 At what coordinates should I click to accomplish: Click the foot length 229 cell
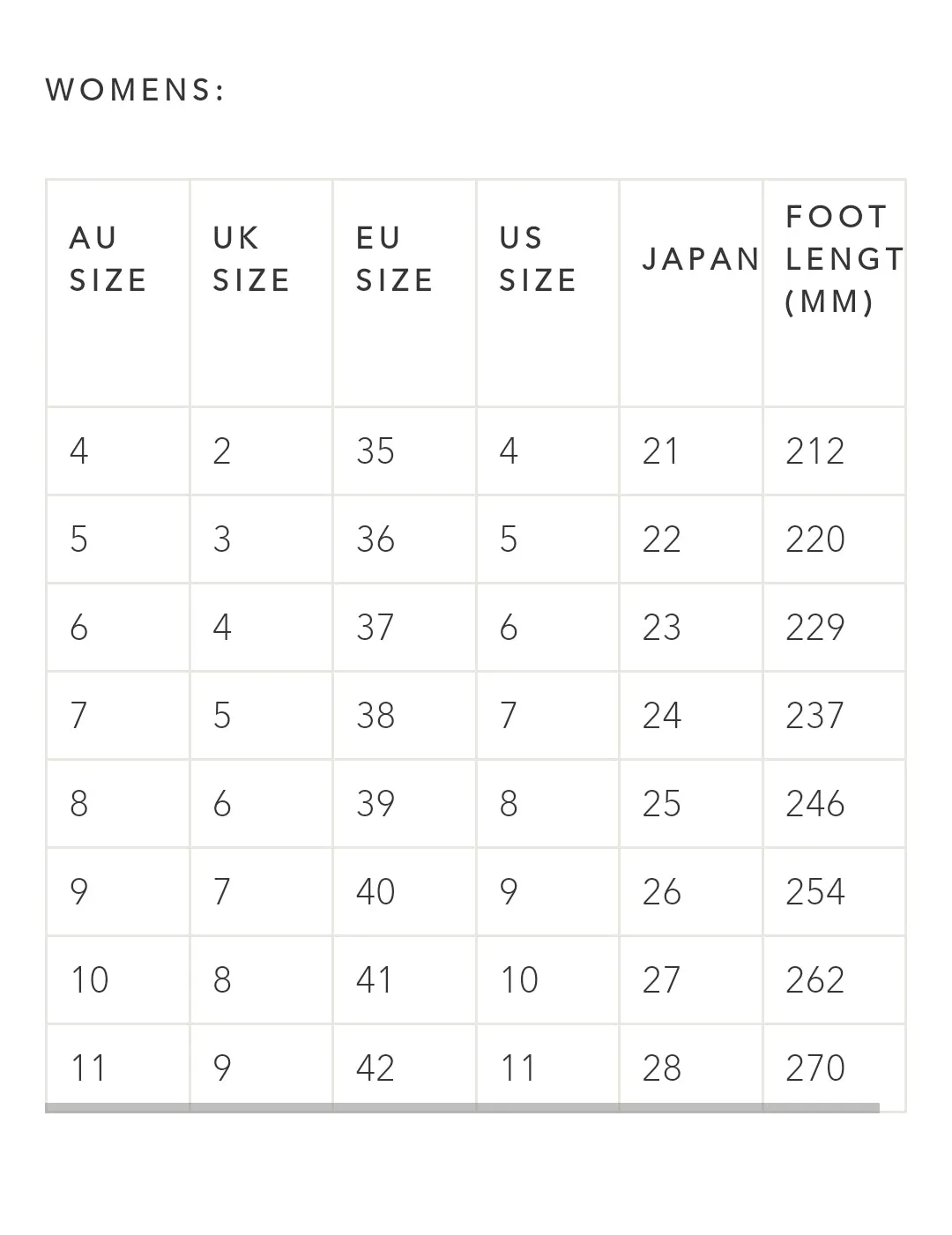[x=834, y=628]
